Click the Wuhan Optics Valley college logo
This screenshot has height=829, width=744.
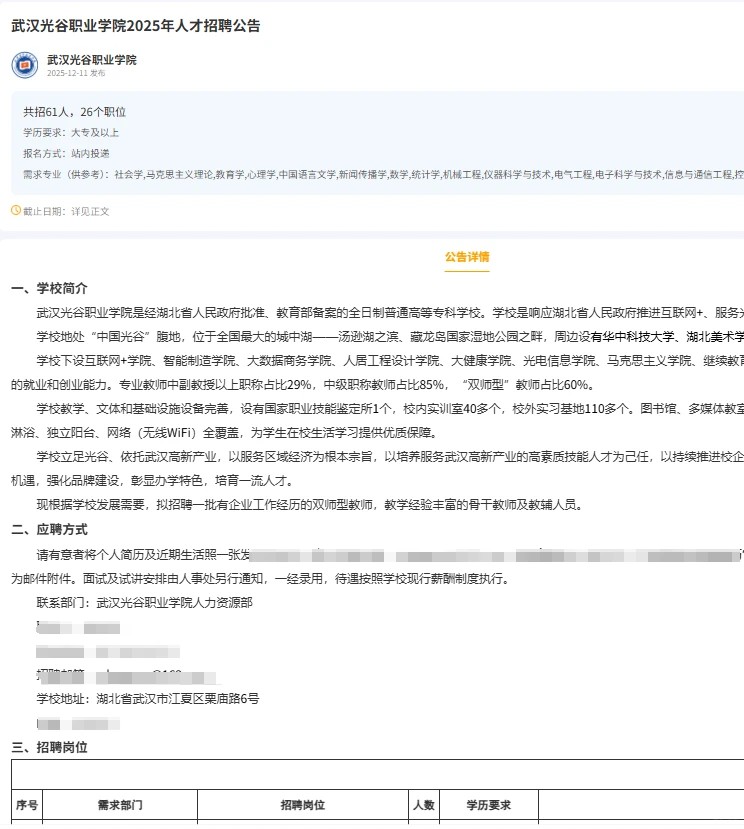click(x=25, y=65)
